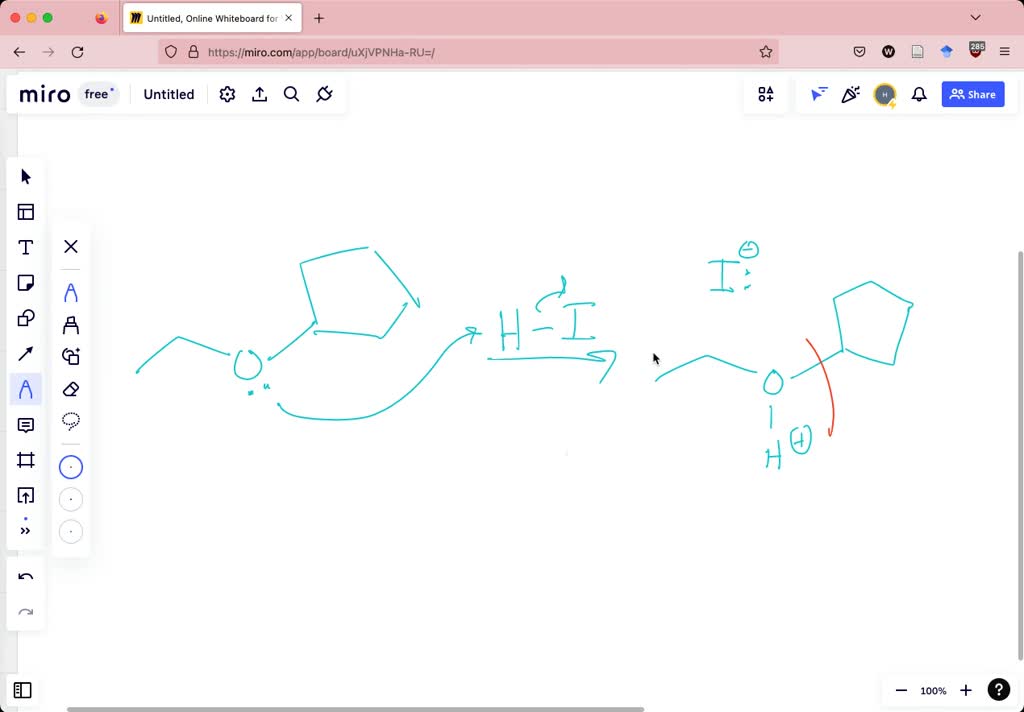Open the Comment tool

click(25, 424)
